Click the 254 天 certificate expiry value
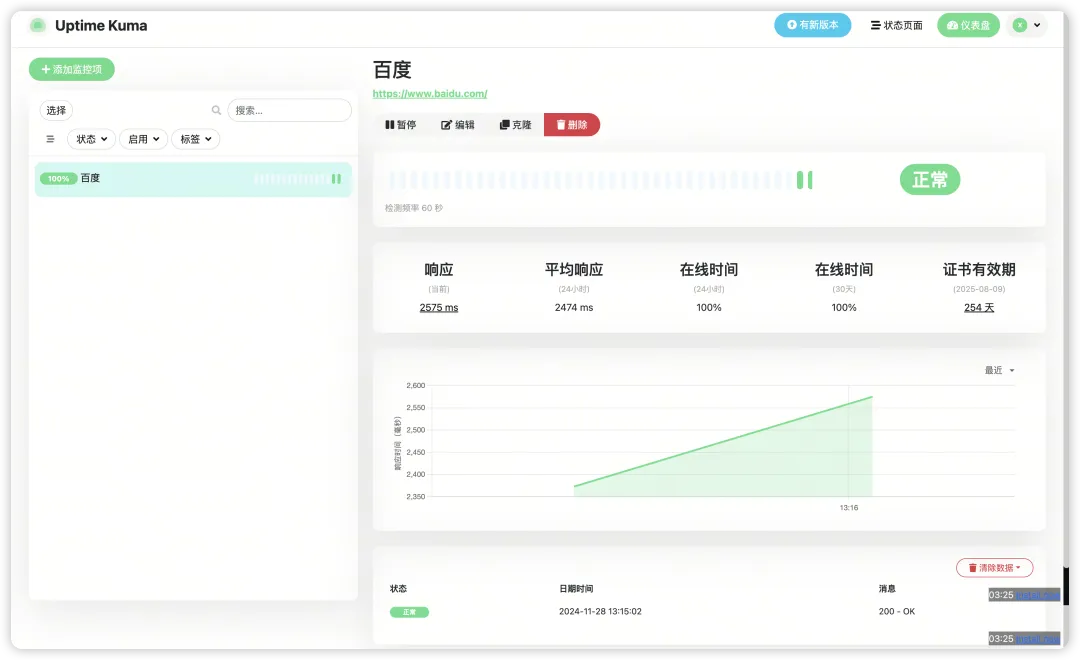This screenshot has width=1080, height=660. pyautogui.click(x=979, y=308)
